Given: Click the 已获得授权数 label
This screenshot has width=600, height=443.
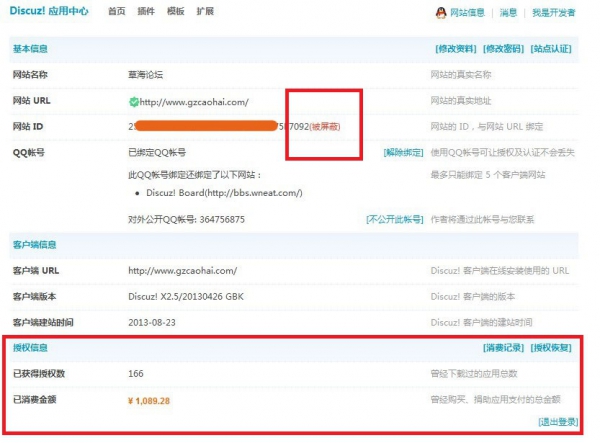Looking at the screenshot, I should (x=39, y=374).
